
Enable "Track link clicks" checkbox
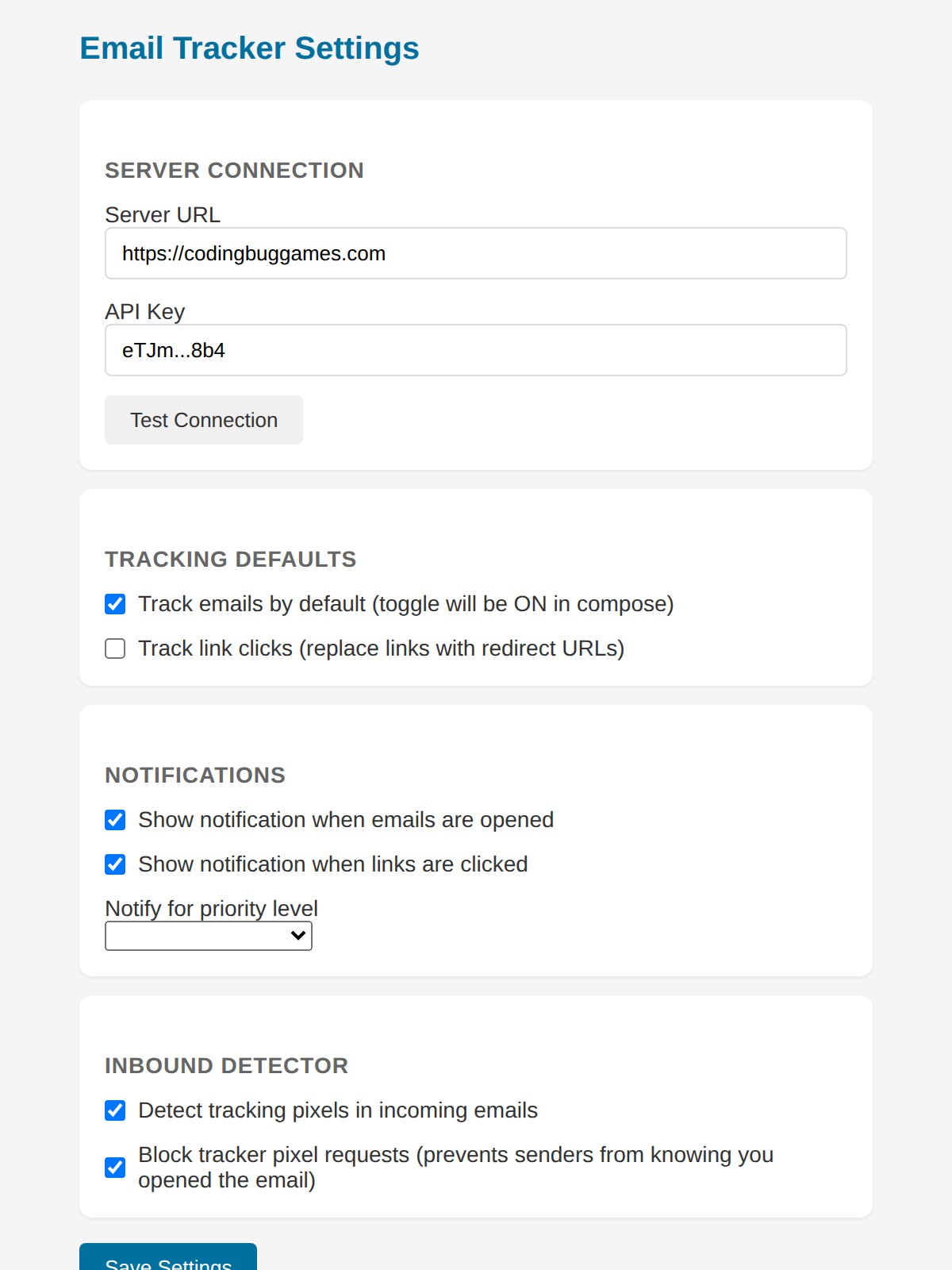pyautogui.click(x=114, y=648)
